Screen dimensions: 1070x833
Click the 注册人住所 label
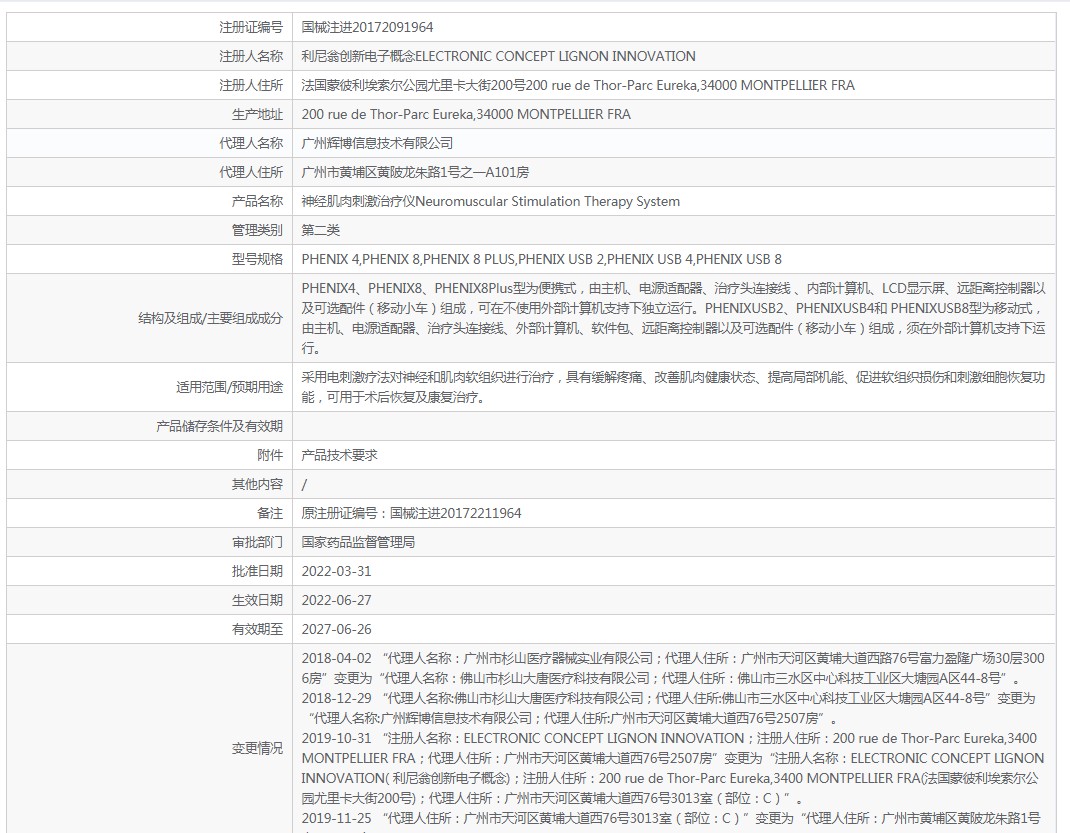tap(250, 85)
